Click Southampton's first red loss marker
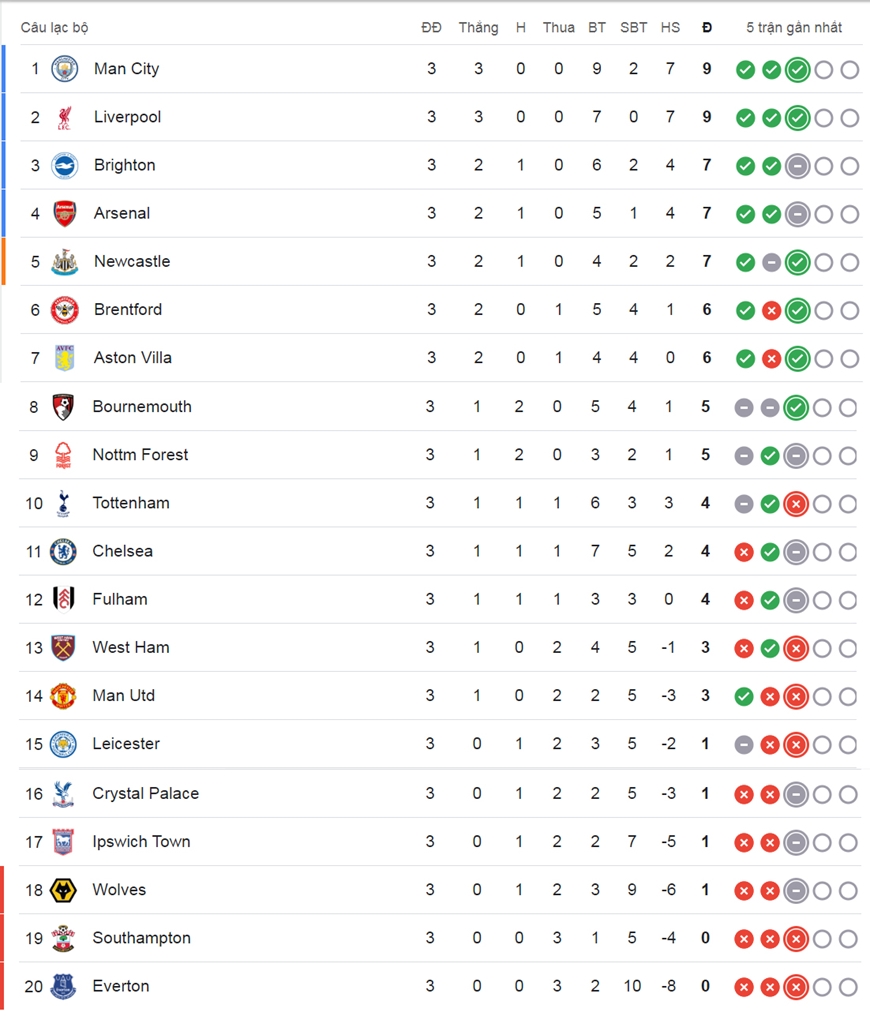 (x=744, y=938)
